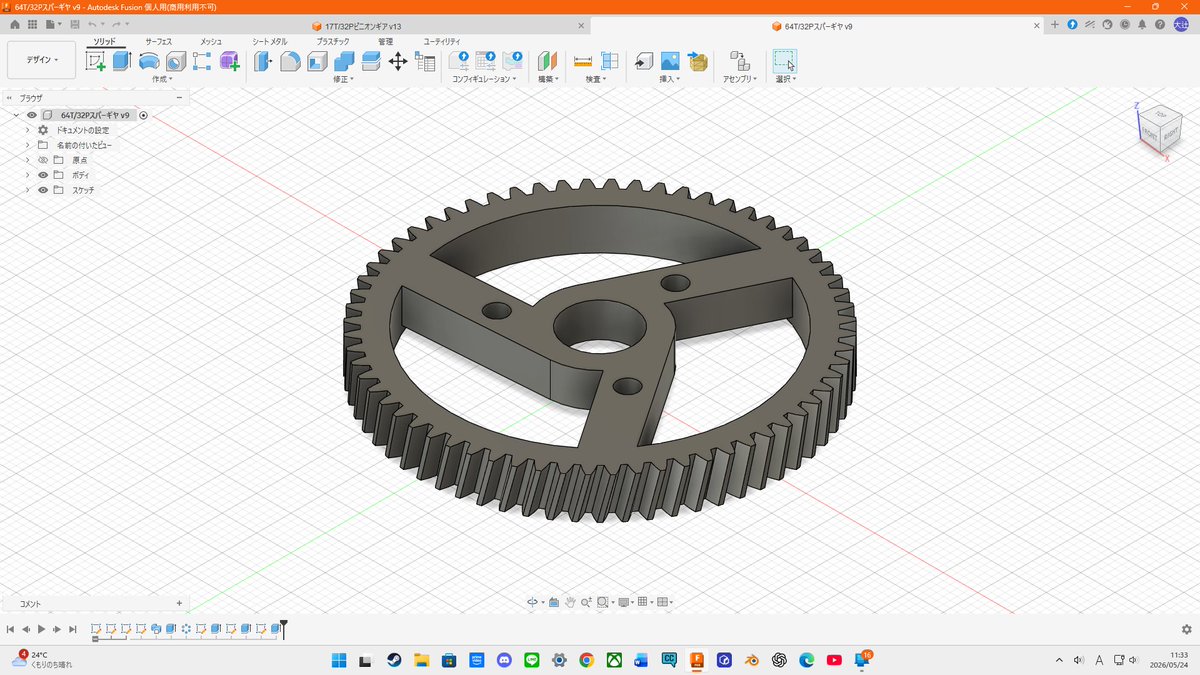Click the third Configuration icon
The height and width of the screenshot is (675, 1200).
click(512, 61)
